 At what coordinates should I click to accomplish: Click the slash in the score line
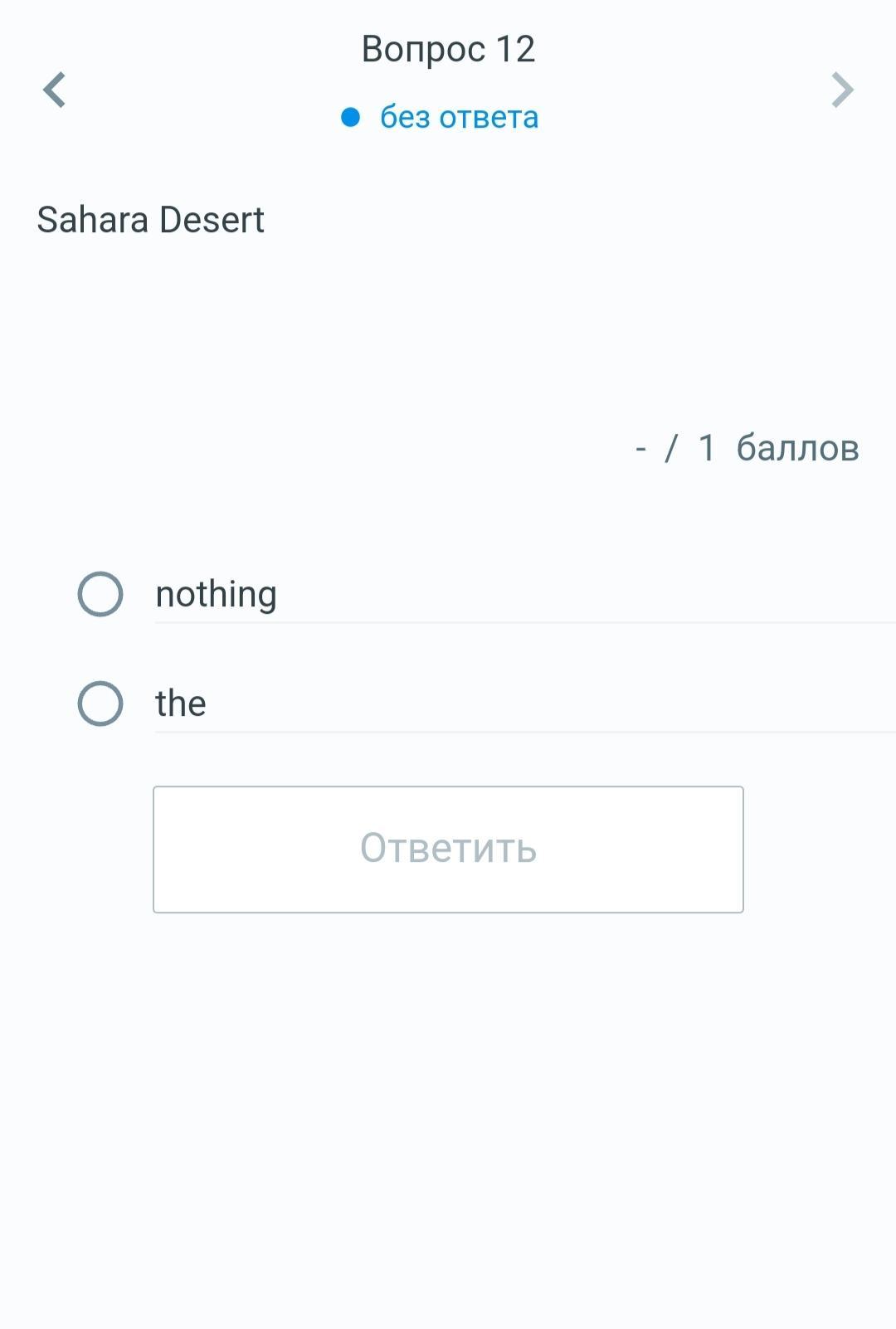671,448
